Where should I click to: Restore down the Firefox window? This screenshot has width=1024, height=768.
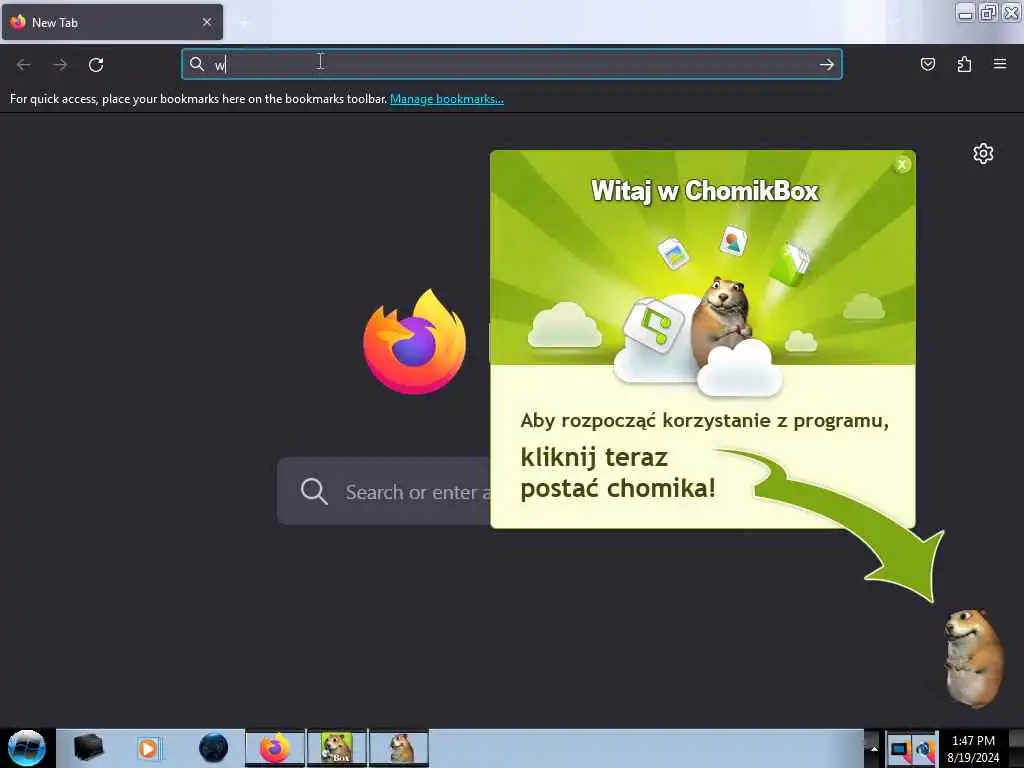coord(988,12)
